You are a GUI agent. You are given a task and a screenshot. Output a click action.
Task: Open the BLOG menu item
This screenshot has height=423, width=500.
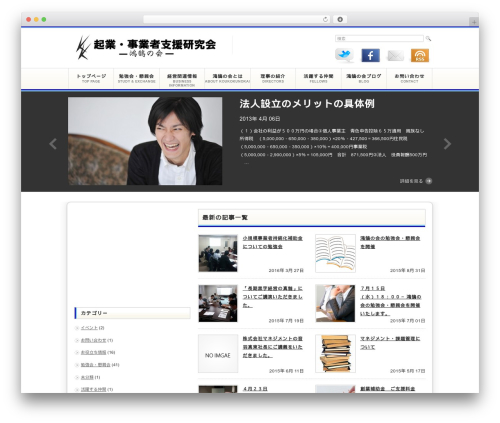(x=364, y=78)
